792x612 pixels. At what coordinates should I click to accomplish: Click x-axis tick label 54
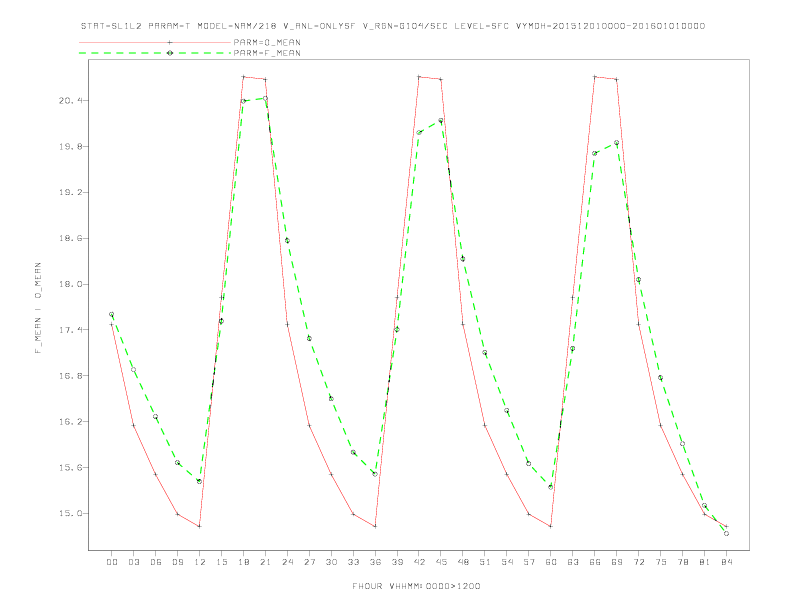pos(507,562)
